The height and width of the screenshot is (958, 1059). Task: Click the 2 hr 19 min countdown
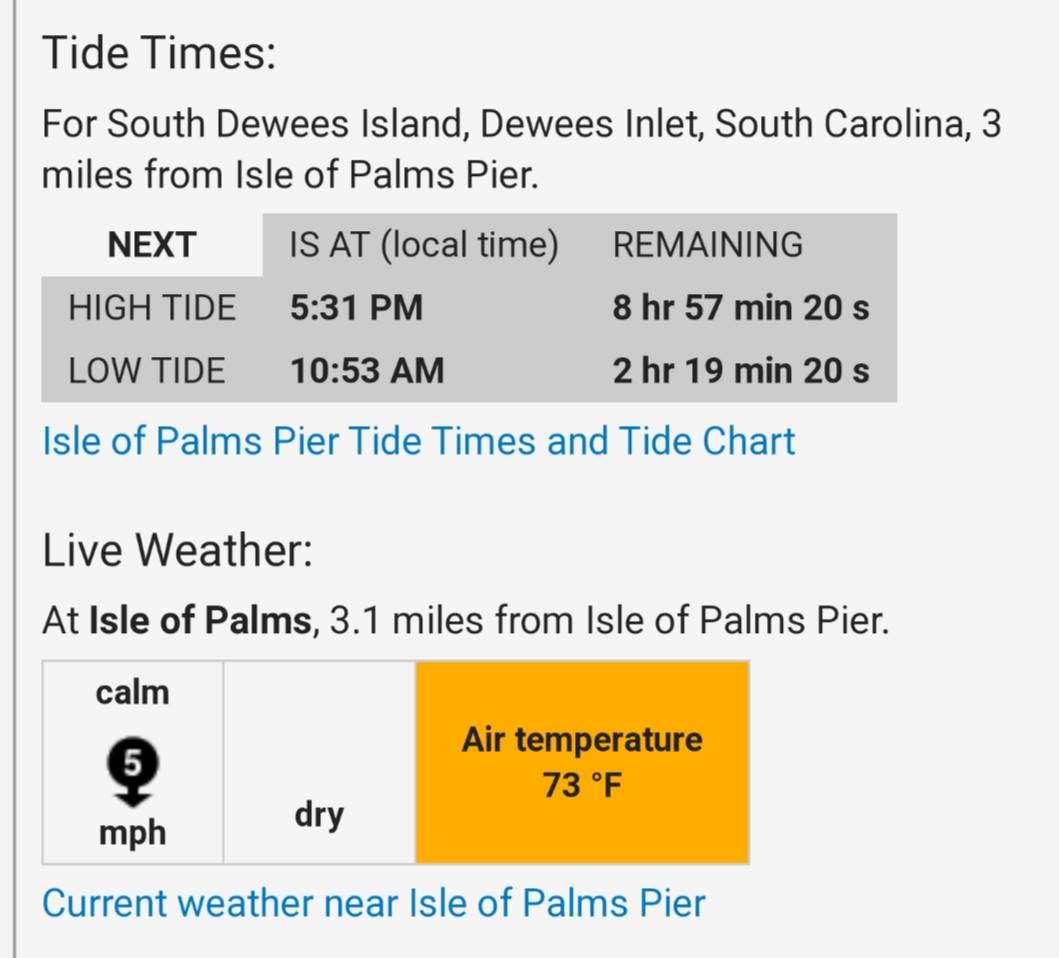point(741,371)
